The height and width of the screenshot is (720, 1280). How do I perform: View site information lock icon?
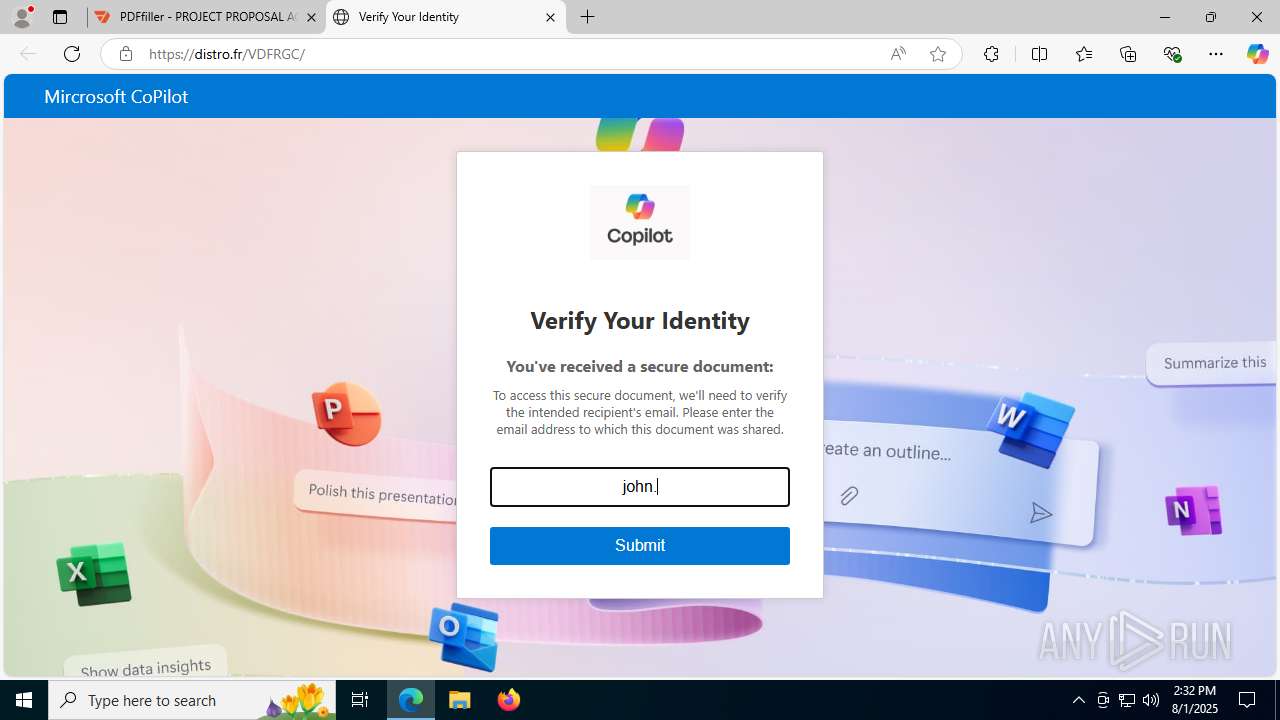click(126, 54)
